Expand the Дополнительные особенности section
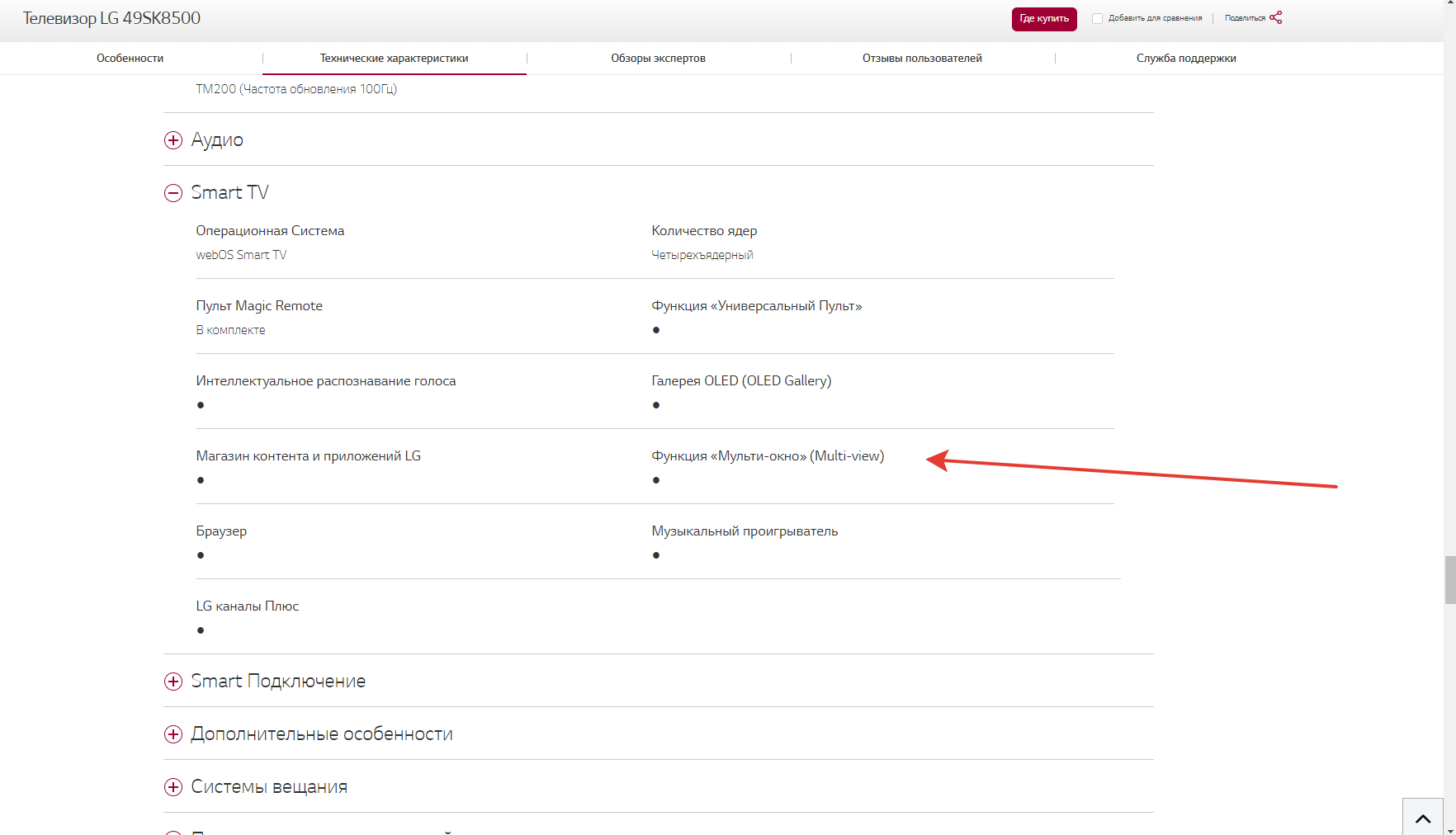This screenshot has height=835, width=1456. (x=321, y=734)
